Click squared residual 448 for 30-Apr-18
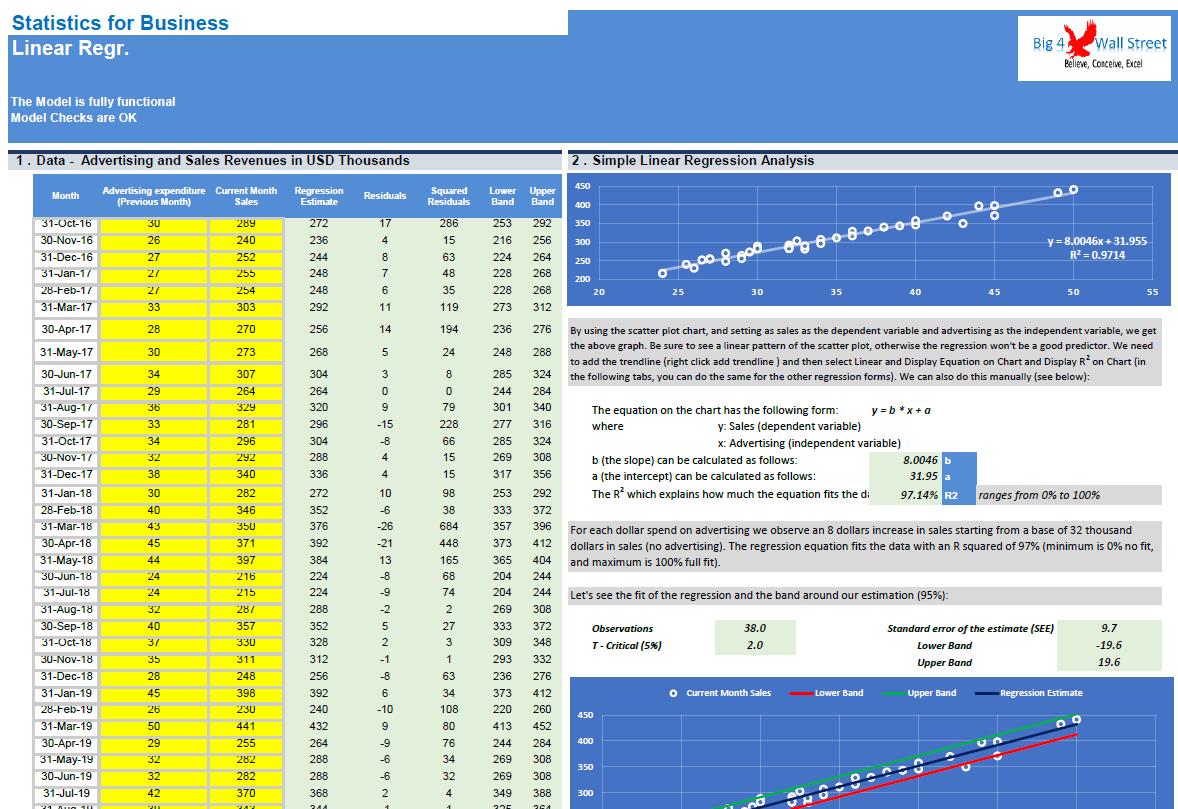Viewport: 1178px width, 809px height. click(x=449, y=543)
